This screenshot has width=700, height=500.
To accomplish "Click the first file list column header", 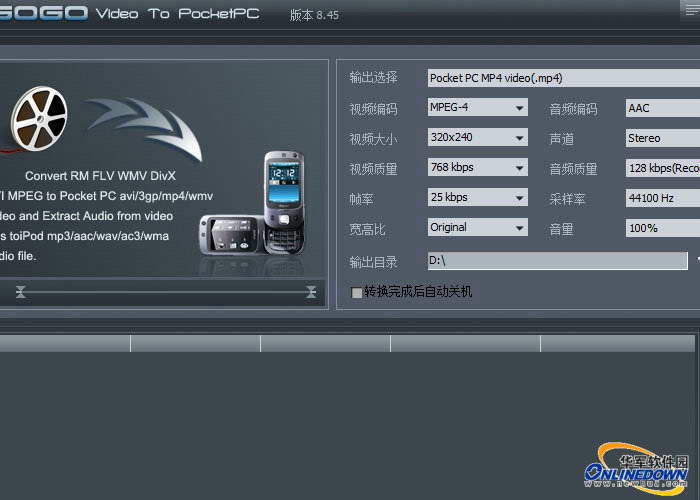I will pos(65,344).
